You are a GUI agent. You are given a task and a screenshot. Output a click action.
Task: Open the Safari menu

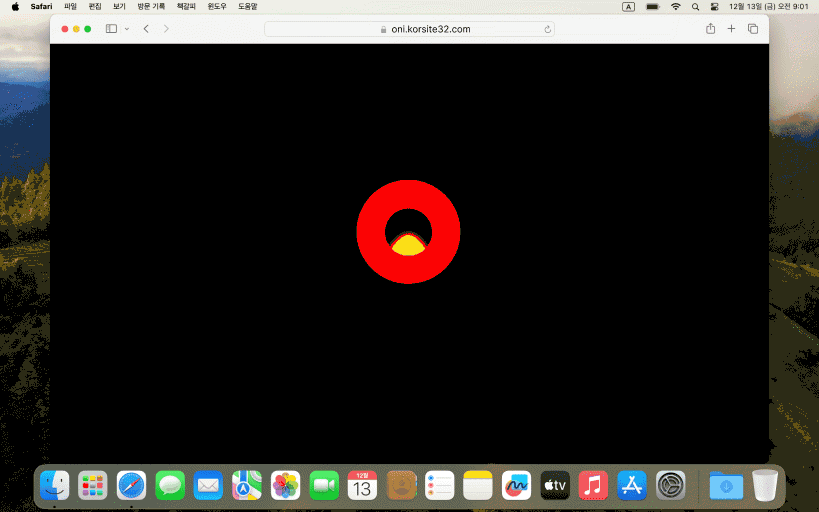click(41, 7)
